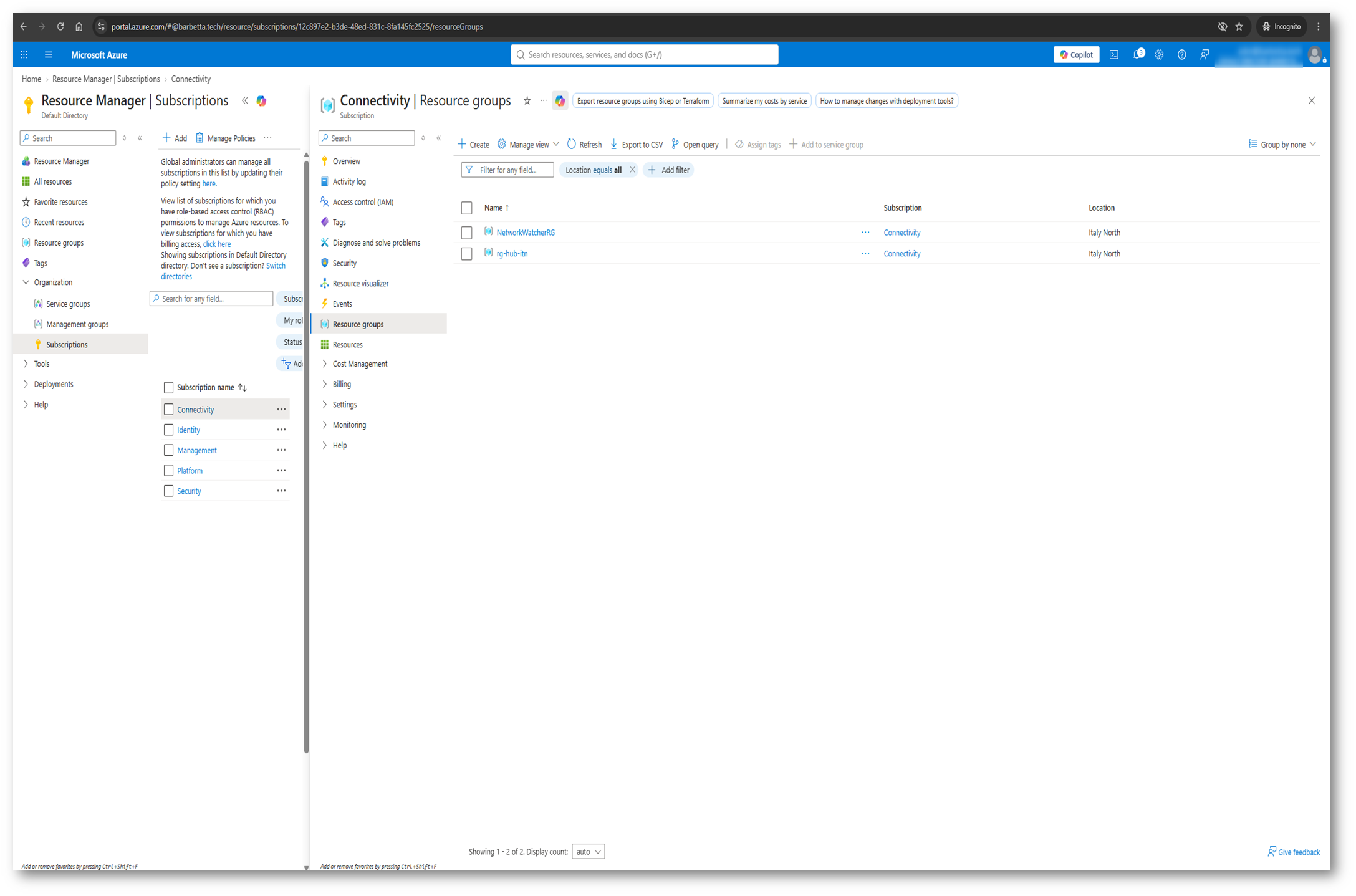Tick the Subscription name header checkbox
This screenshot has height=896, width=1356.
[x=168, y=388]
